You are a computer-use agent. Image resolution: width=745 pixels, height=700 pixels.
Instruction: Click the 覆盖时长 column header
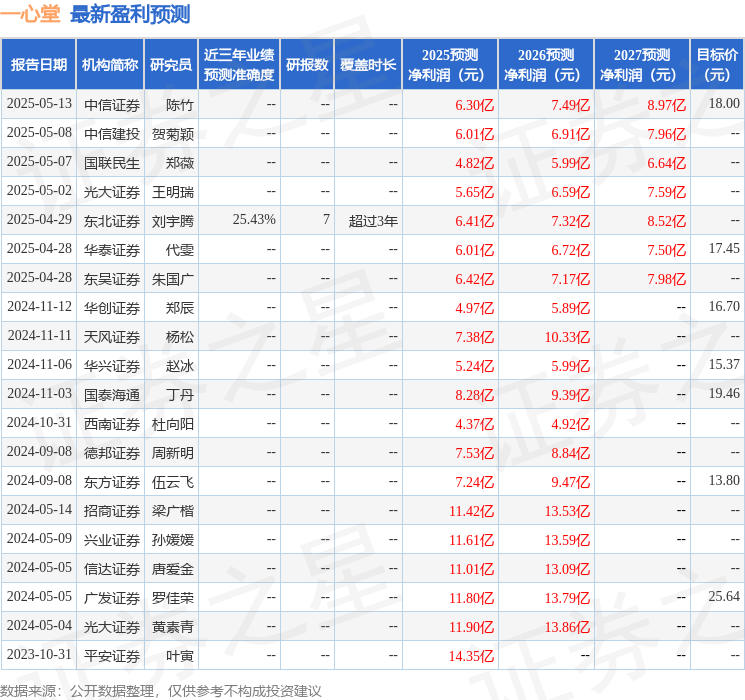[368, 65]
